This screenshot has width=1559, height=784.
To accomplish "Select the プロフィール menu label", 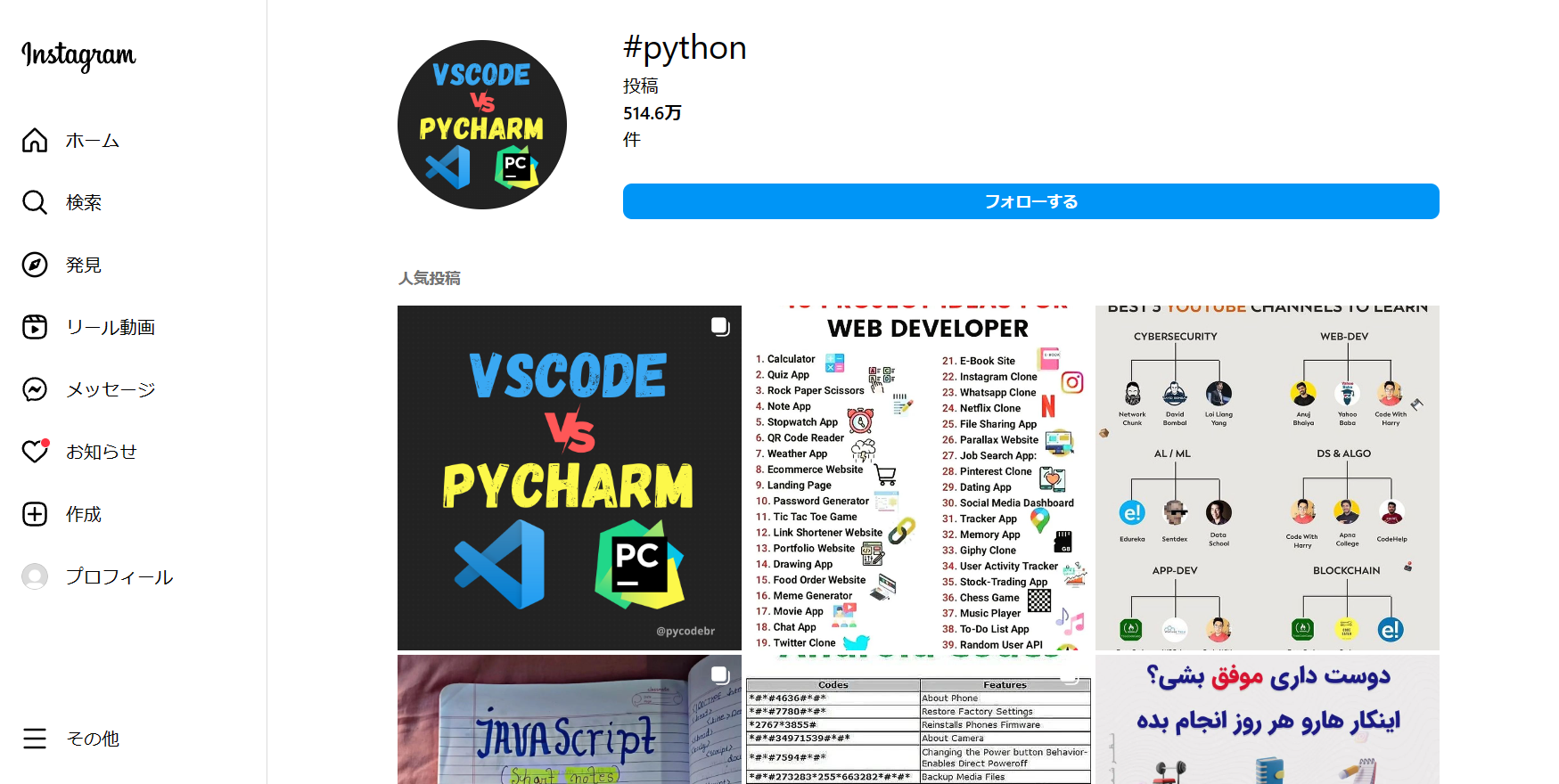I will (x=119, y=577).
